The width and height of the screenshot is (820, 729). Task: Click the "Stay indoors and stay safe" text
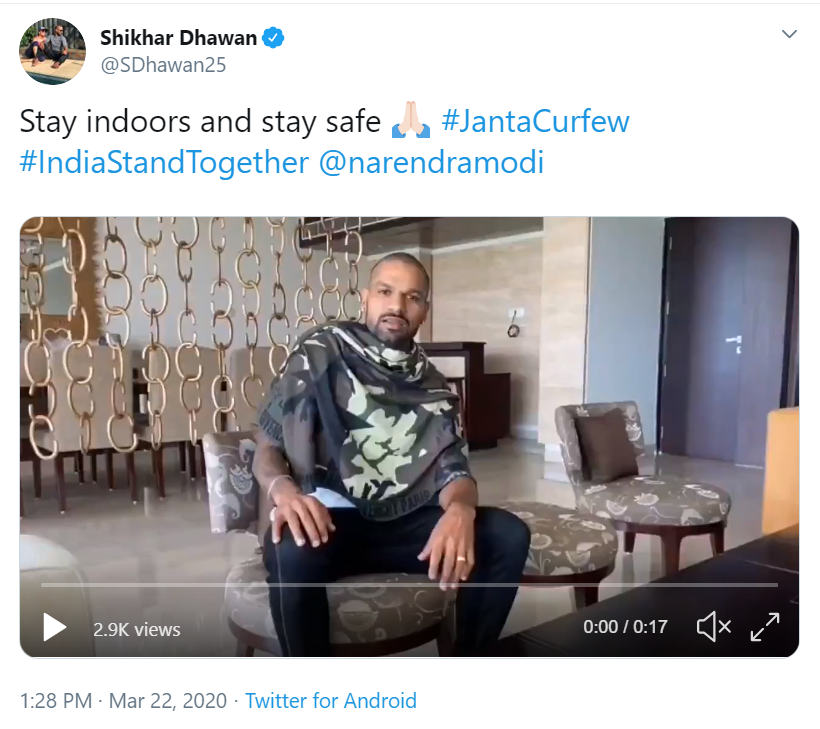point(200,121)
